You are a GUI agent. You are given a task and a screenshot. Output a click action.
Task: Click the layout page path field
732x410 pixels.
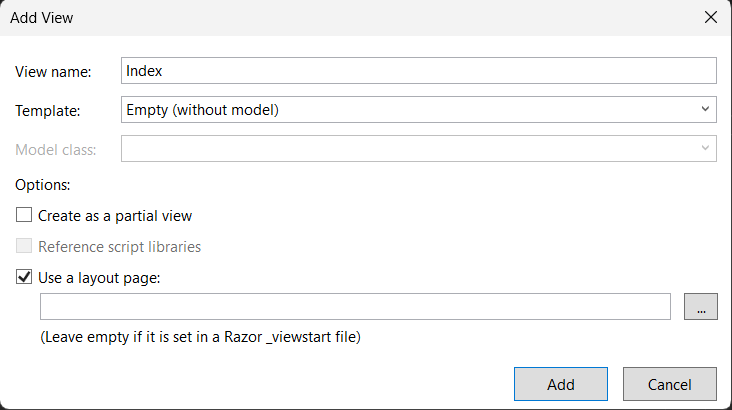tap(355, 307)
